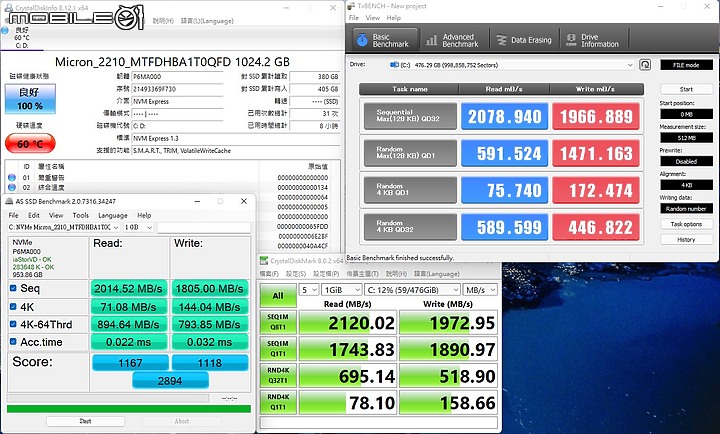Click TxBENCH Writing data Random number field
This screenshot has width=720, height=434.
click(x=686, y=209)
